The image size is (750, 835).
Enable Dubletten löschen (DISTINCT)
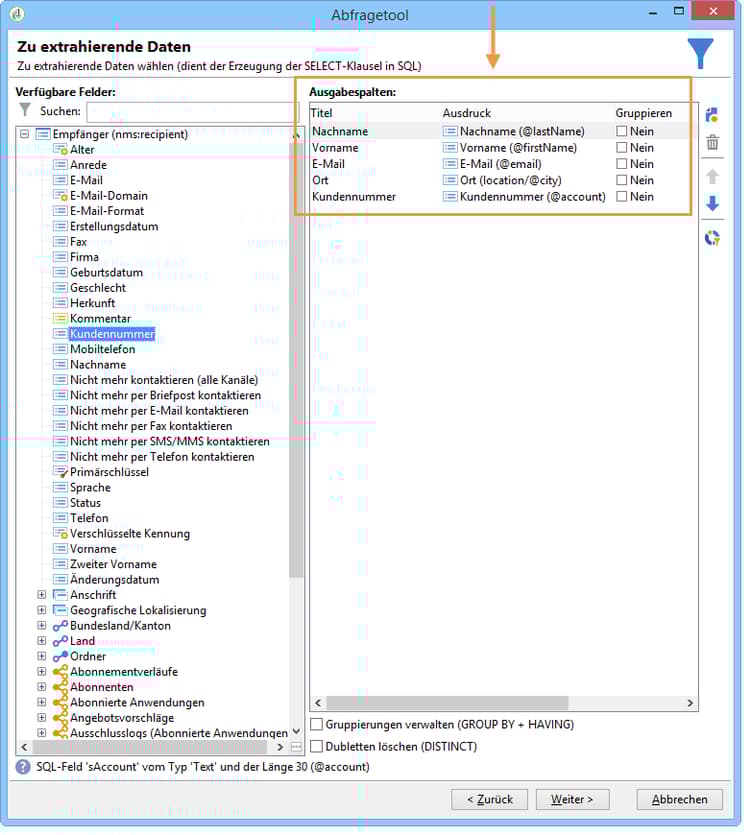click(316, 746)
